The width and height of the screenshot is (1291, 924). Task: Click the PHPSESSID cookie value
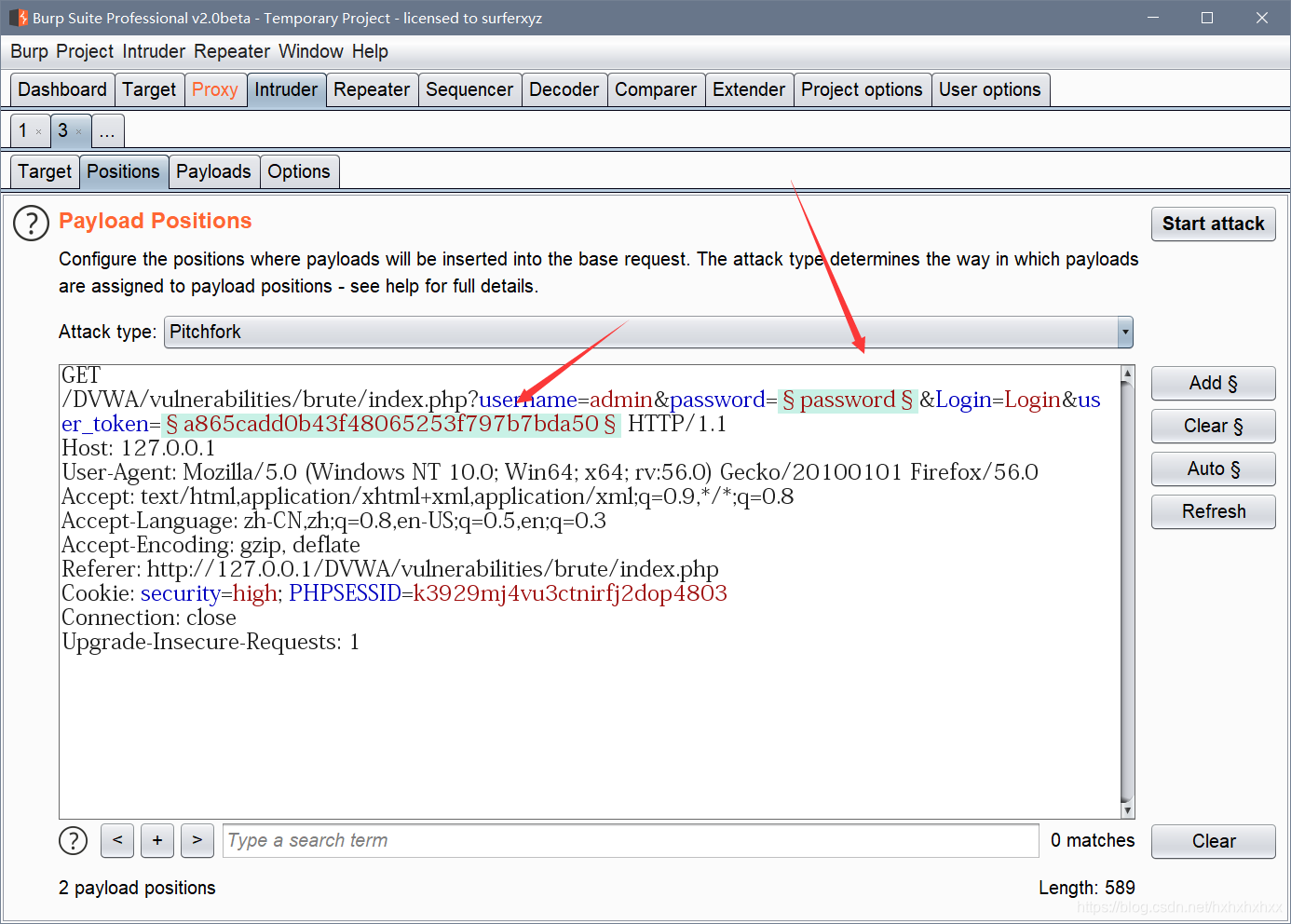pos(570,593)
